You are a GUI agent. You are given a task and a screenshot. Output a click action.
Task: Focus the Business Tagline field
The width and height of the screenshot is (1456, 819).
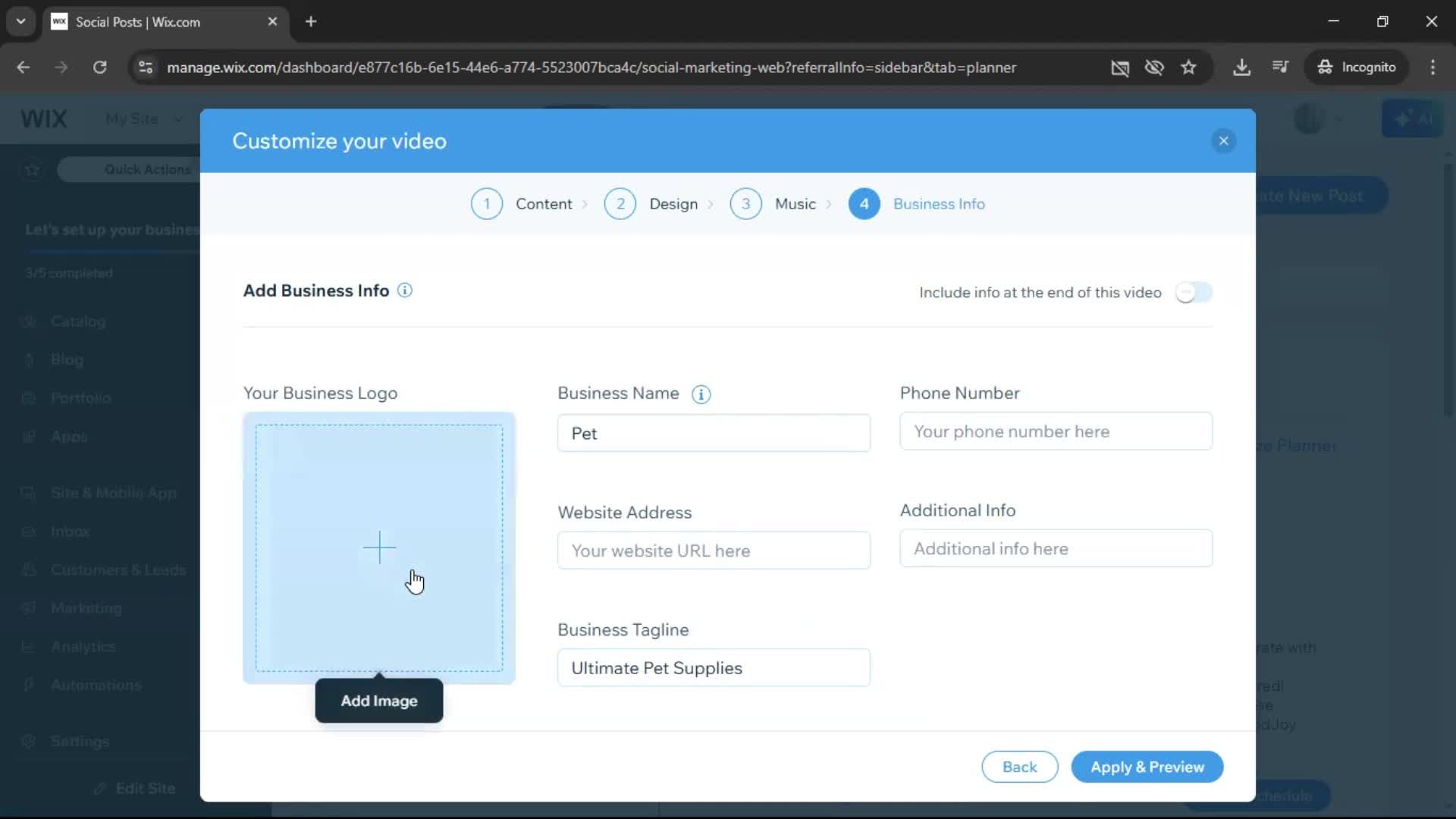[x=714, y=668]
